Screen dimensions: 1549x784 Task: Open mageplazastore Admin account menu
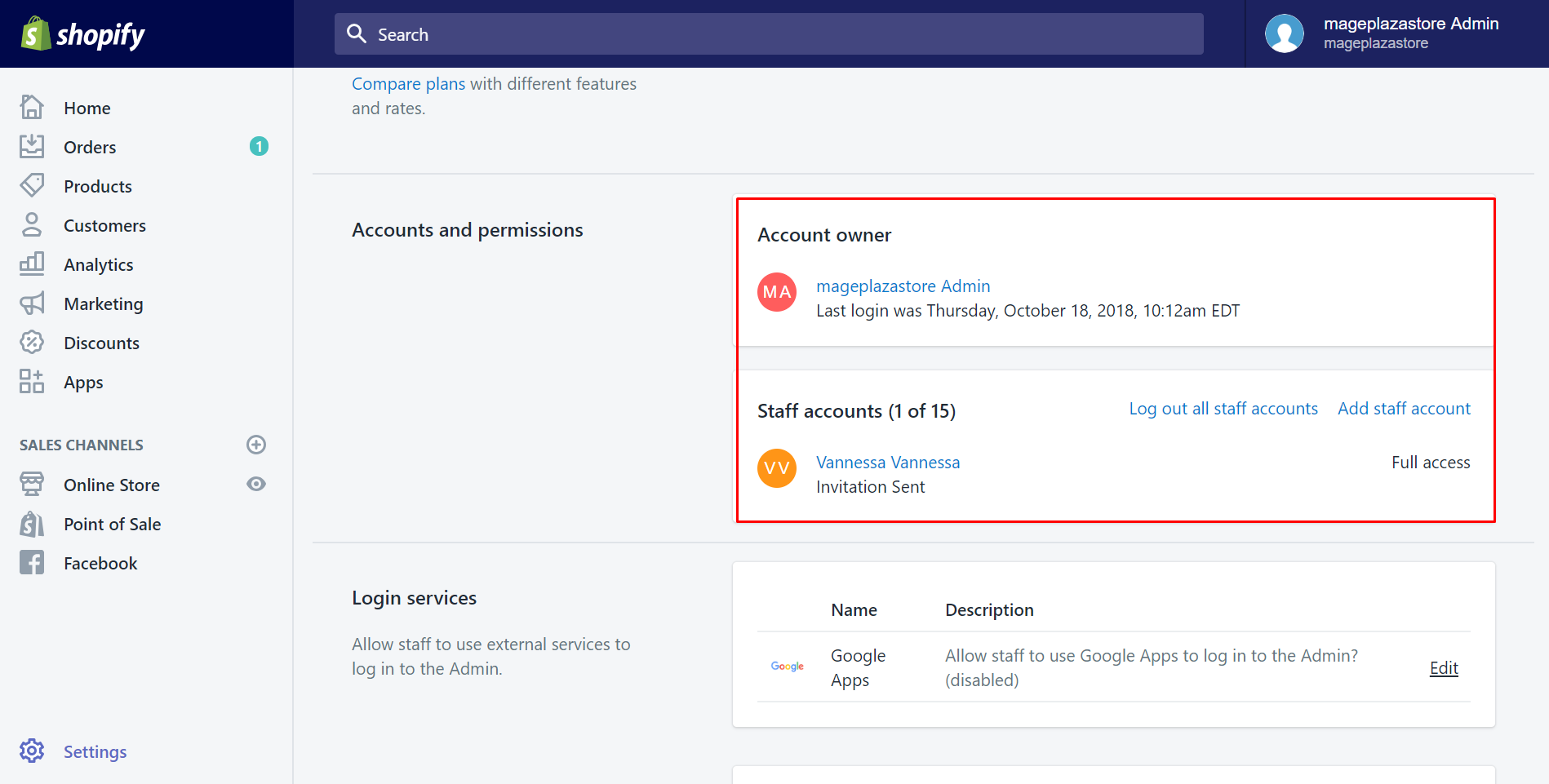1397,33
